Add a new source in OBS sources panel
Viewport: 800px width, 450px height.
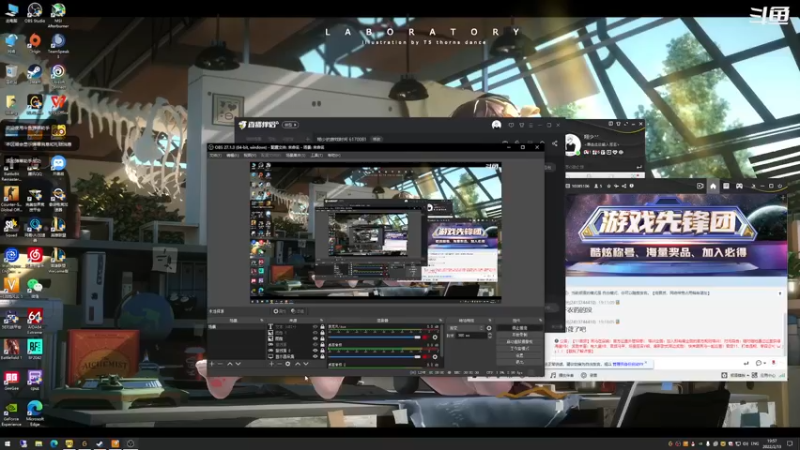pyautogui.click(x=271, y=364)
